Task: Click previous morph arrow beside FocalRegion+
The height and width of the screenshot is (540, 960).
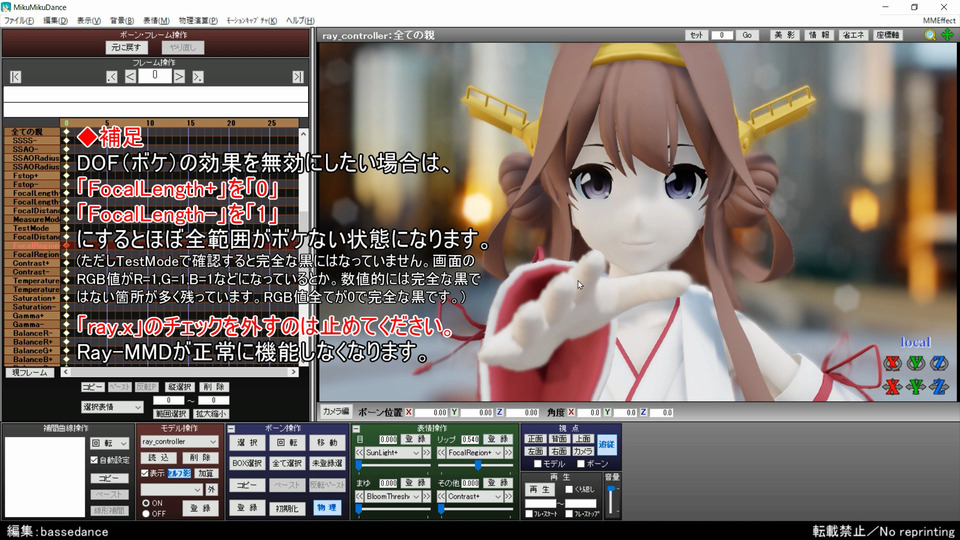Action: click(x=441, y=452)
